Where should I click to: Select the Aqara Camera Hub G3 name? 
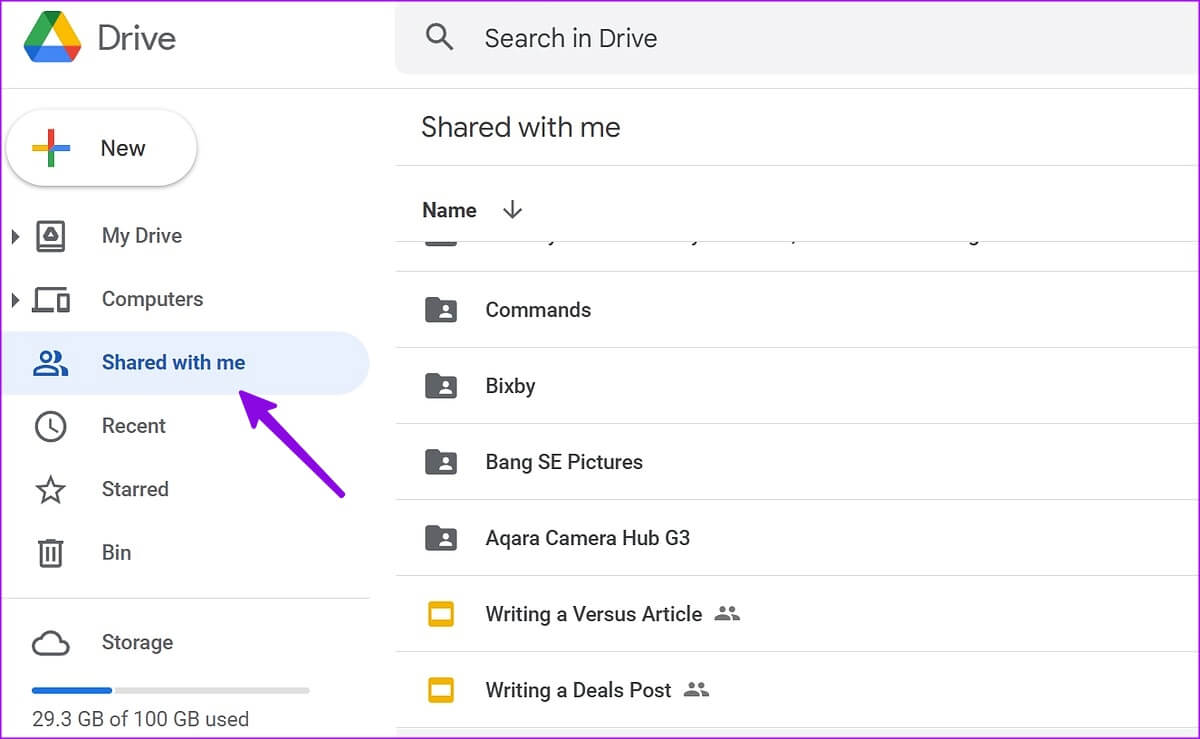(588, 538)
